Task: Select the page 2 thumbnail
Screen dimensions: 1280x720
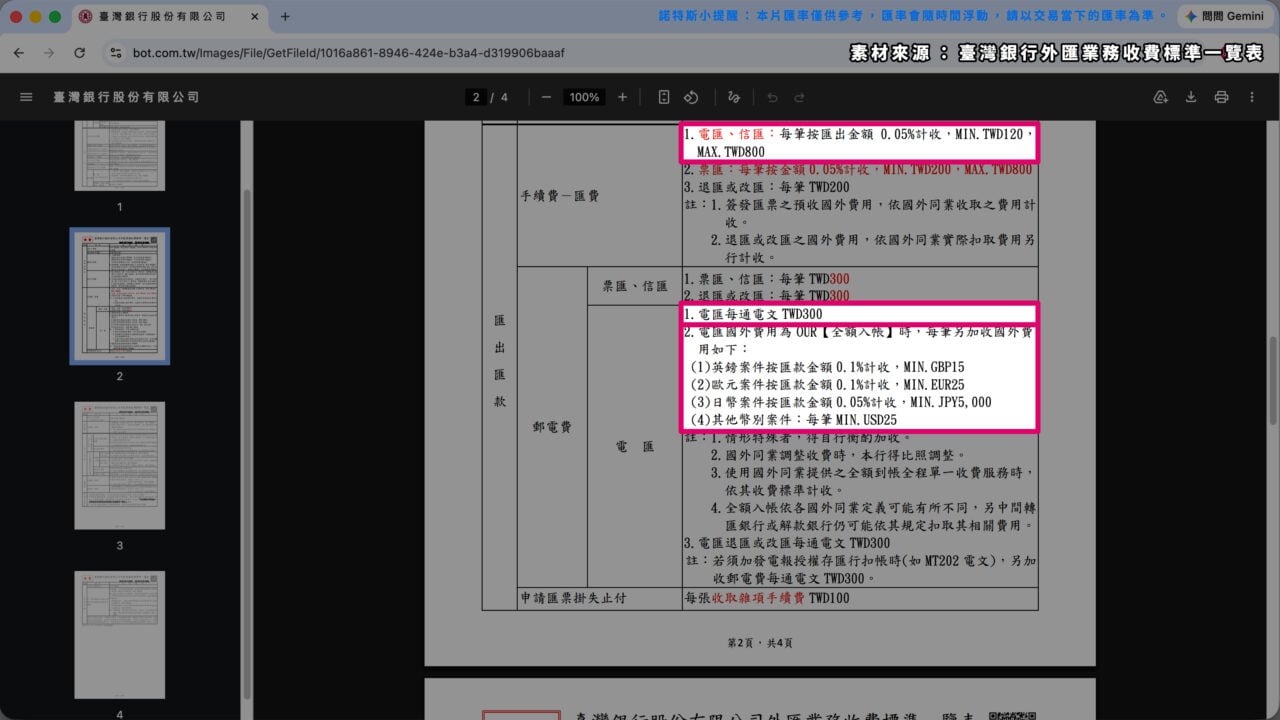Action: [x=119, y=296]
